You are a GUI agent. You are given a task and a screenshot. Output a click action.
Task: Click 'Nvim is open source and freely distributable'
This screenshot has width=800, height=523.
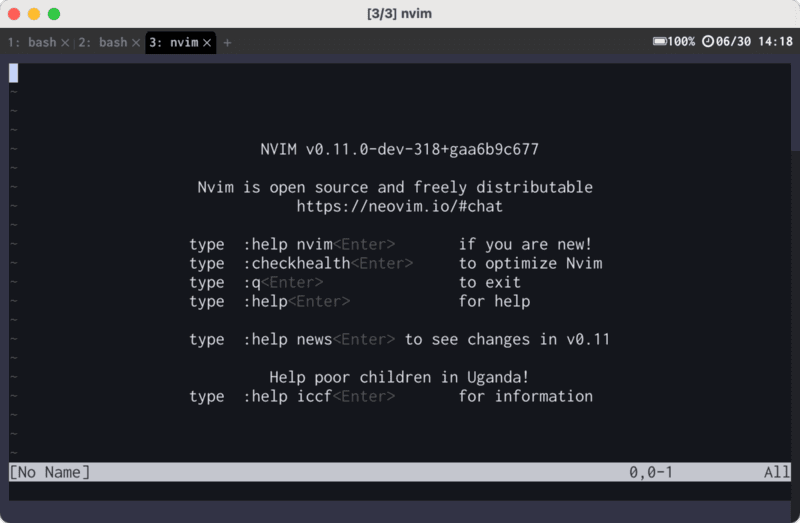pos(395,188)
